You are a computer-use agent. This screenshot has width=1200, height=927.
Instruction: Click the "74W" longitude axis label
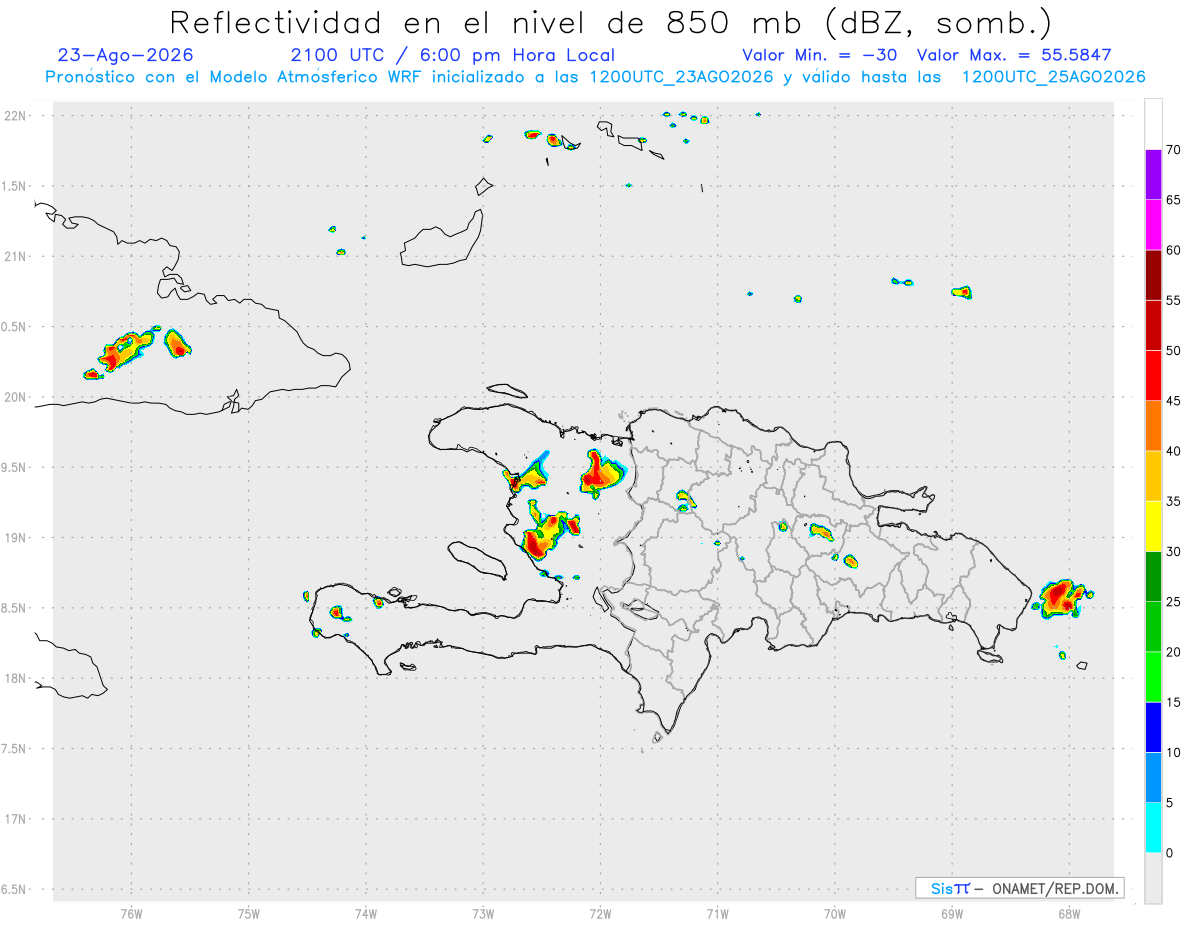click(366, 913)
